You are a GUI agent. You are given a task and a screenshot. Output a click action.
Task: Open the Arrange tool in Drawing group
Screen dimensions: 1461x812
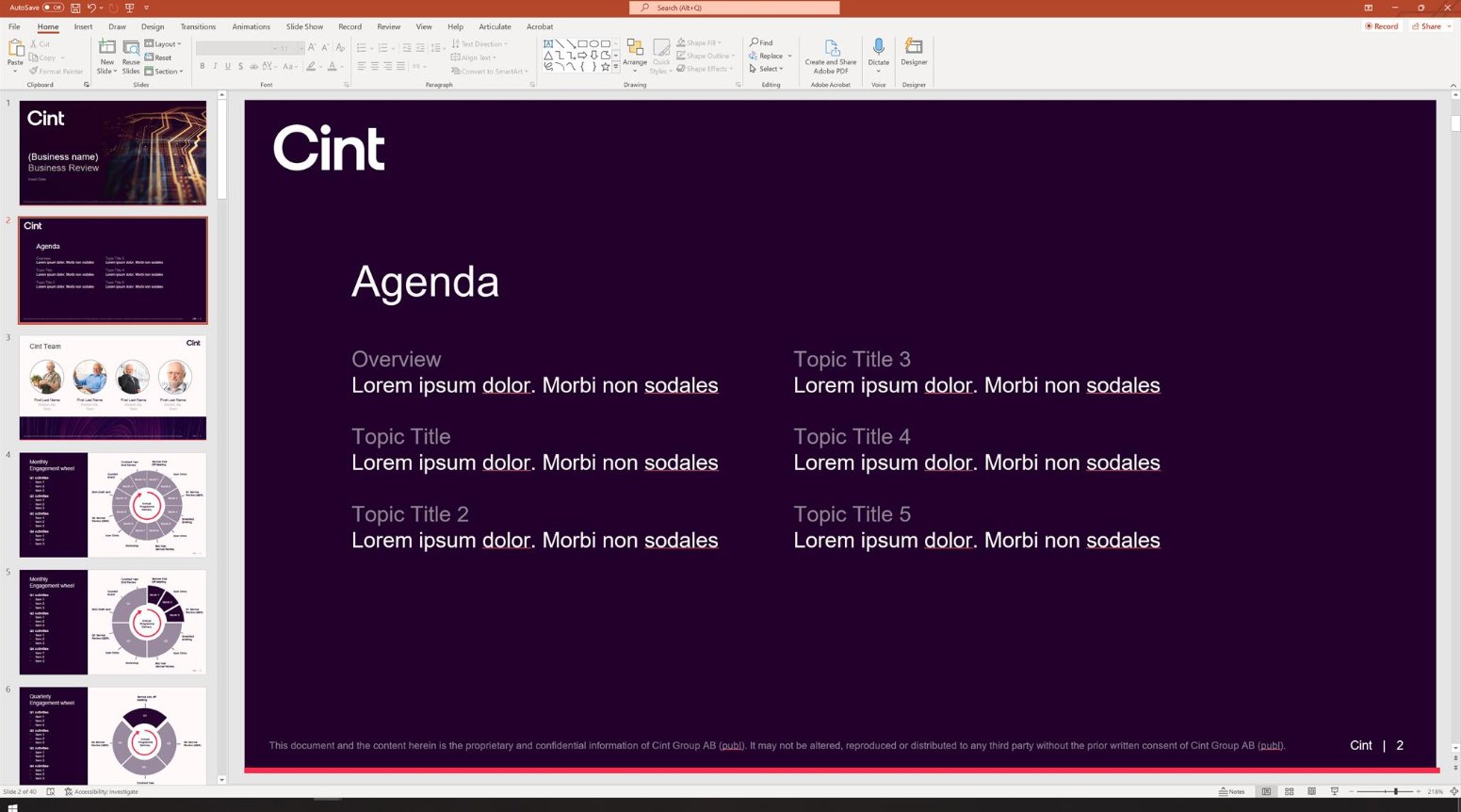tap(635, 56)
